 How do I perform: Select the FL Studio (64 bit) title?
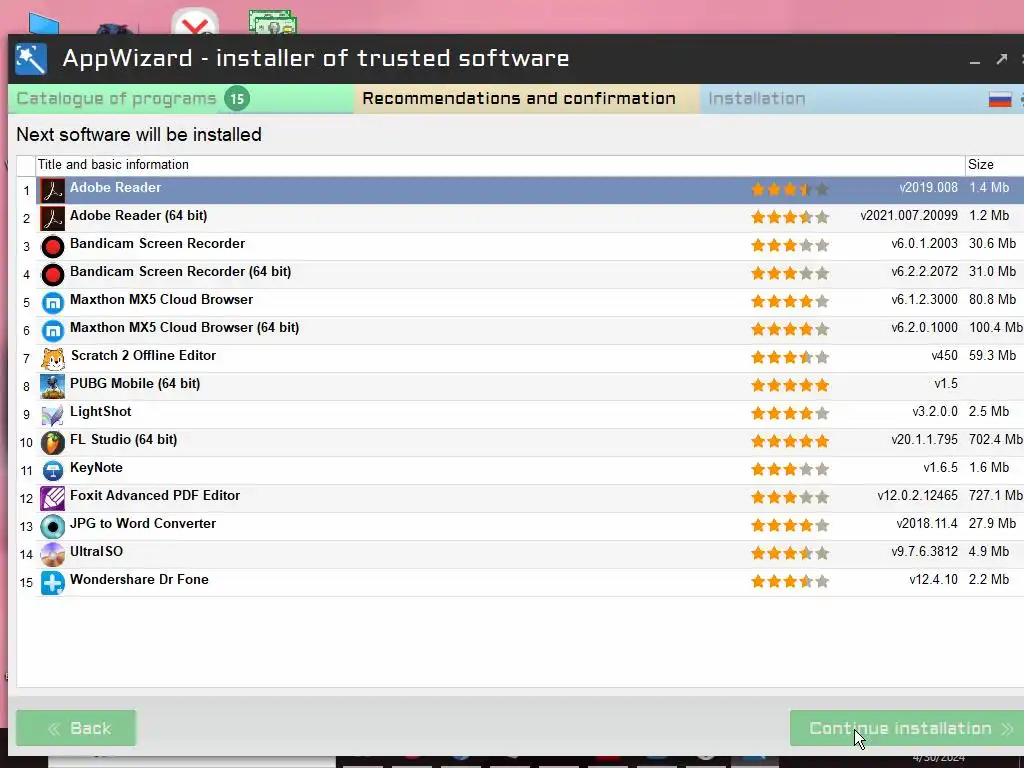coord(123,440)
